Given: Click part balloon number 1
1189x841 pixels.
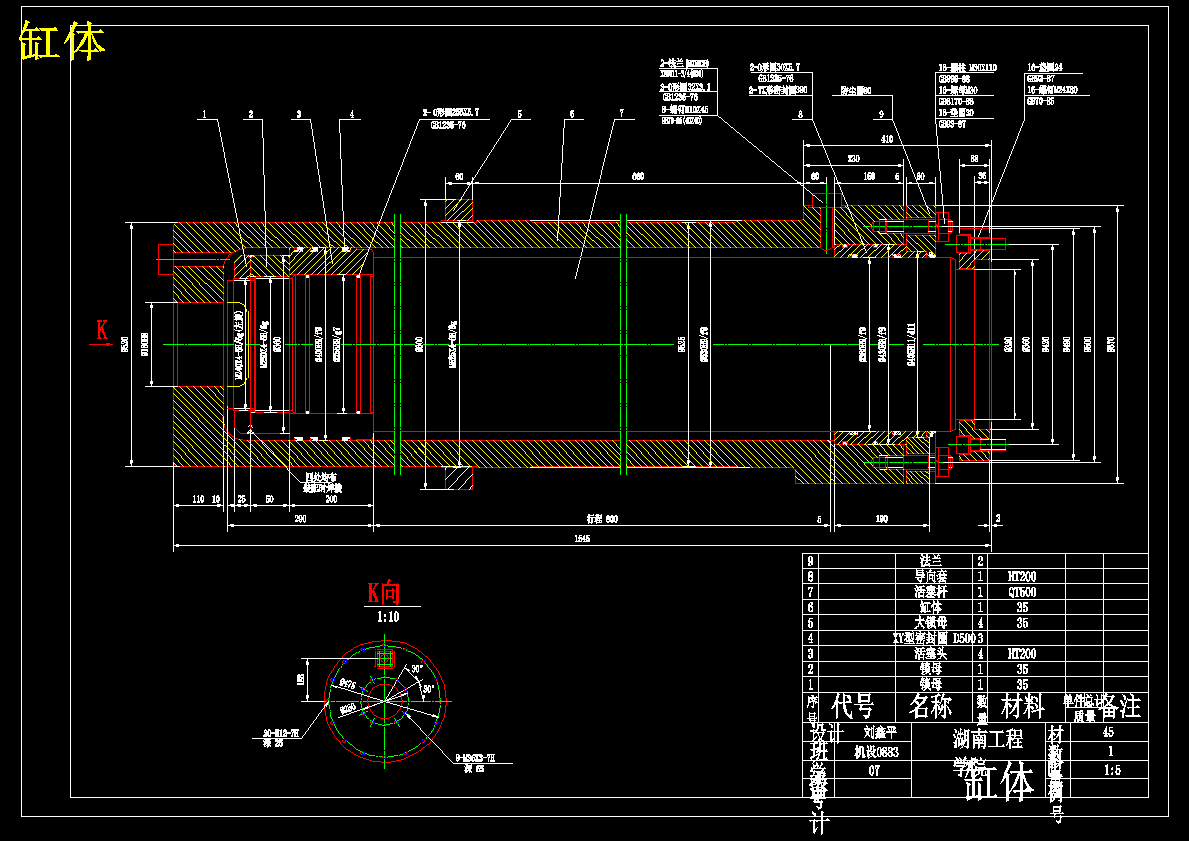Looking at the screenshot, I should point(204,115).
